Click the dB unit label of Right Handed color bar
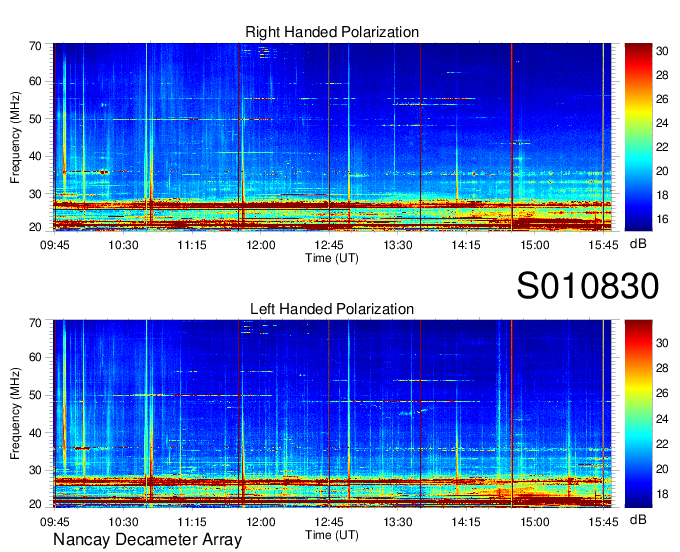Viewport: 680px width, 552px height. [638, 244]
